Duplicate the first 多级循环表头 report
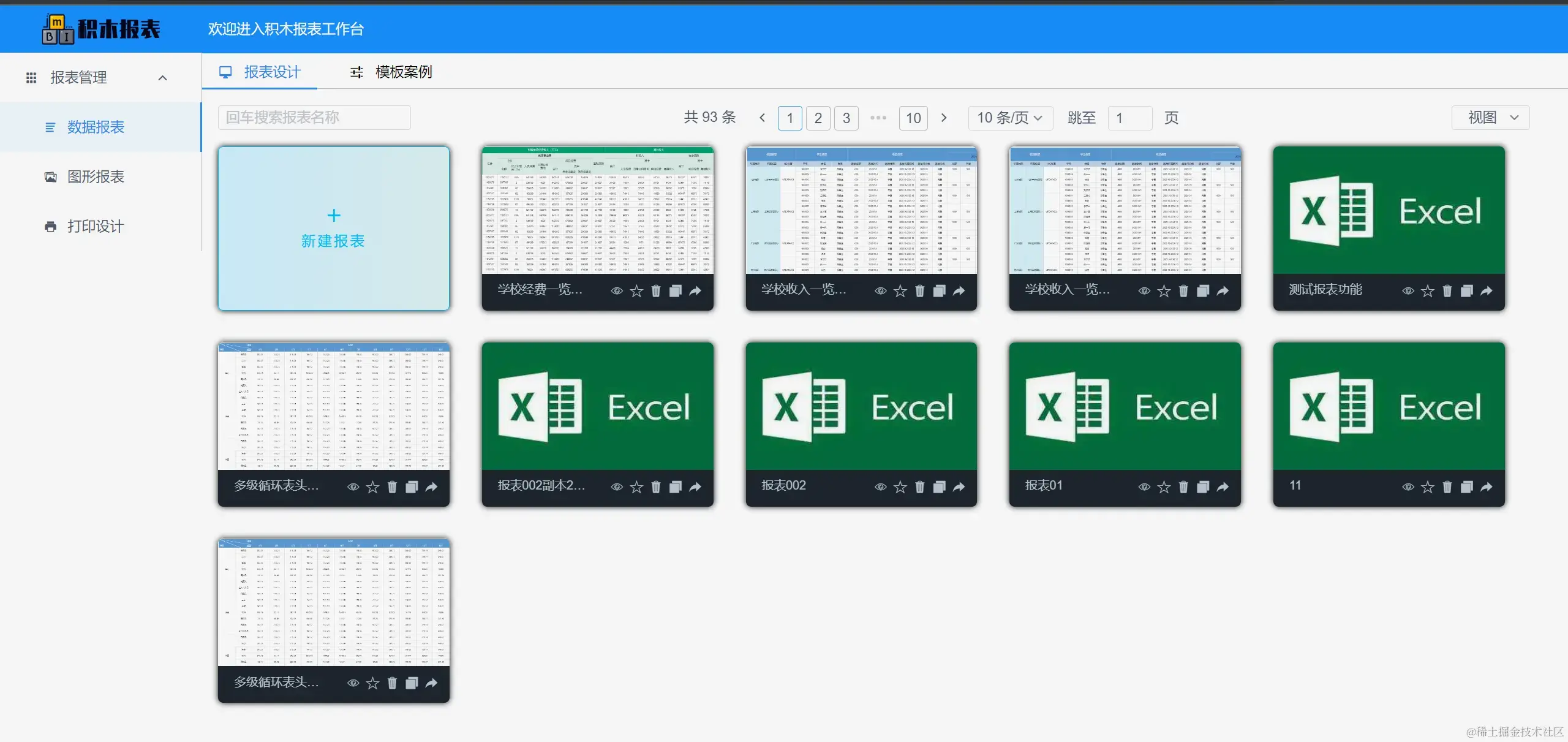Image resolution: width=1568 pixels, height=742 pixels. point(412,487)
